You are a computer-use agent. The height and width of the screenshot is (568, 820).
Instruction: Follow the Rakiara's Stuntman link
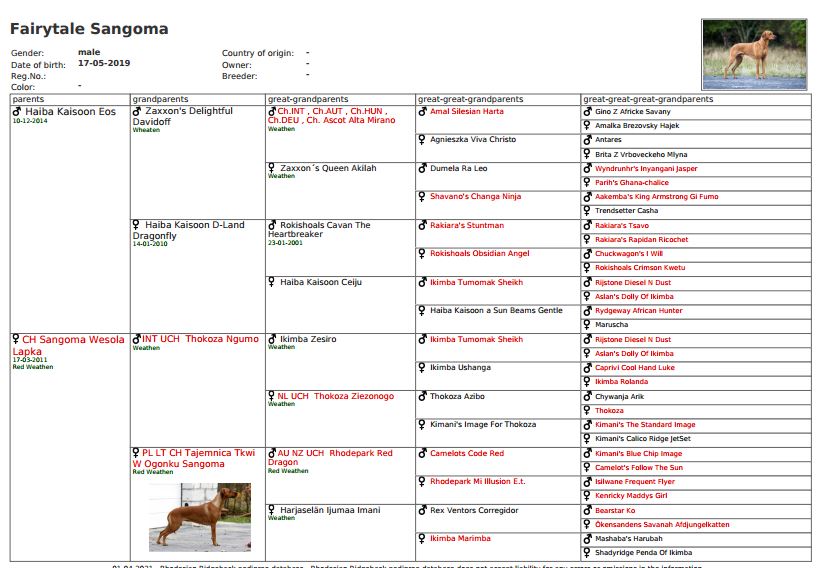(467, 225)
